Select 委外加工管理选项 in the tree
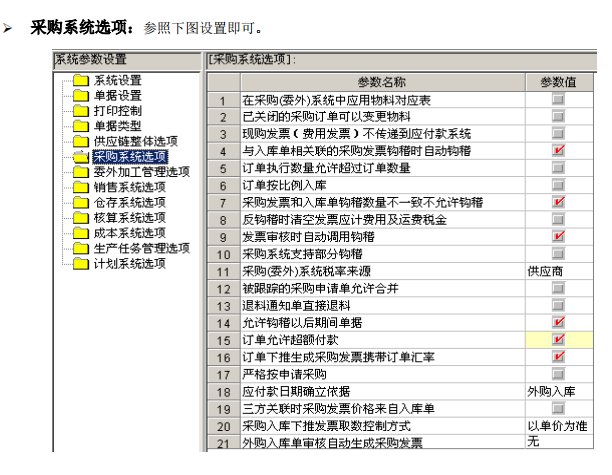 (x=141, y=172)
